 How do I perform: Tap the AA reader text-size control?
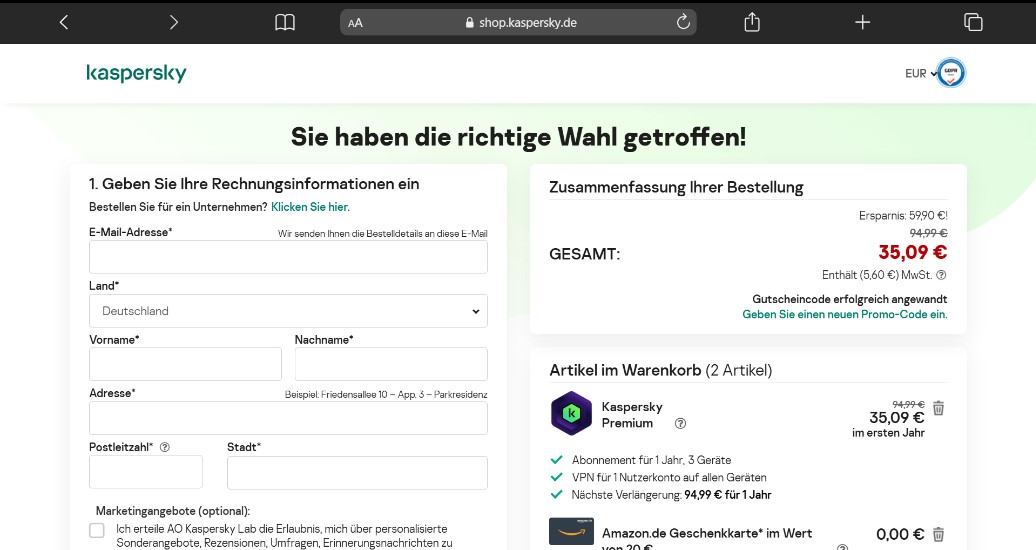pyautogui.click(x=355, y=23)
